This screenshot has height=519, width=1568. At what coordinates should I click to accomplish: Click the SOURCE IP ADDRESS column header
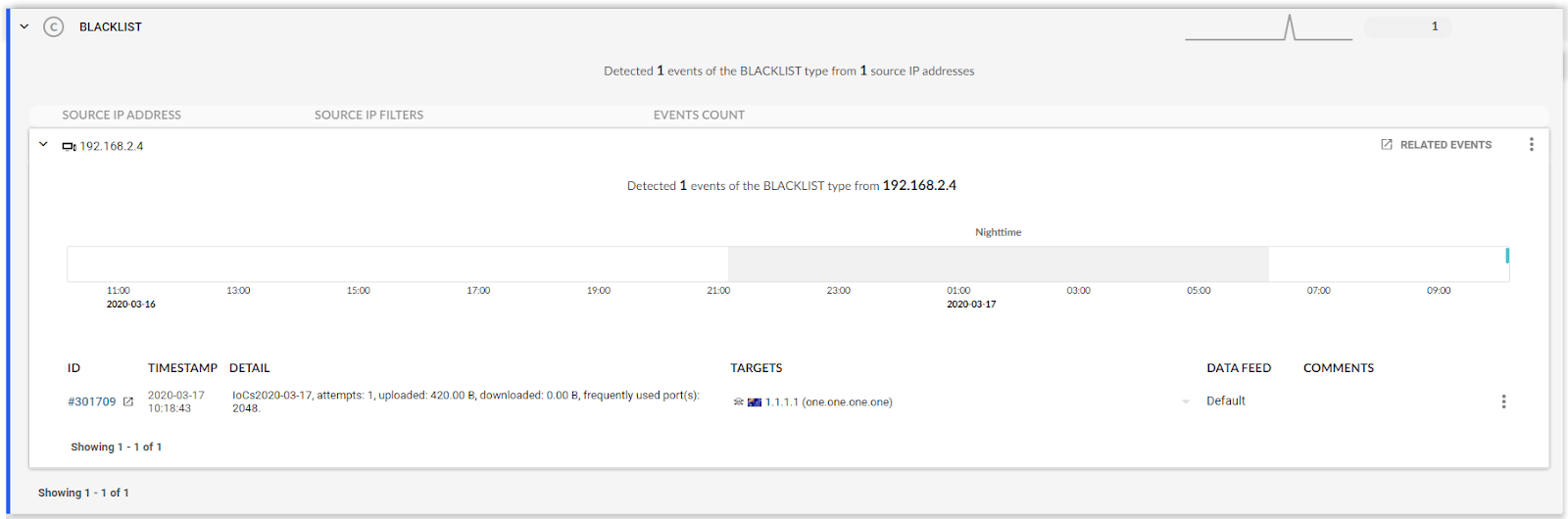(x=122, y=115)
